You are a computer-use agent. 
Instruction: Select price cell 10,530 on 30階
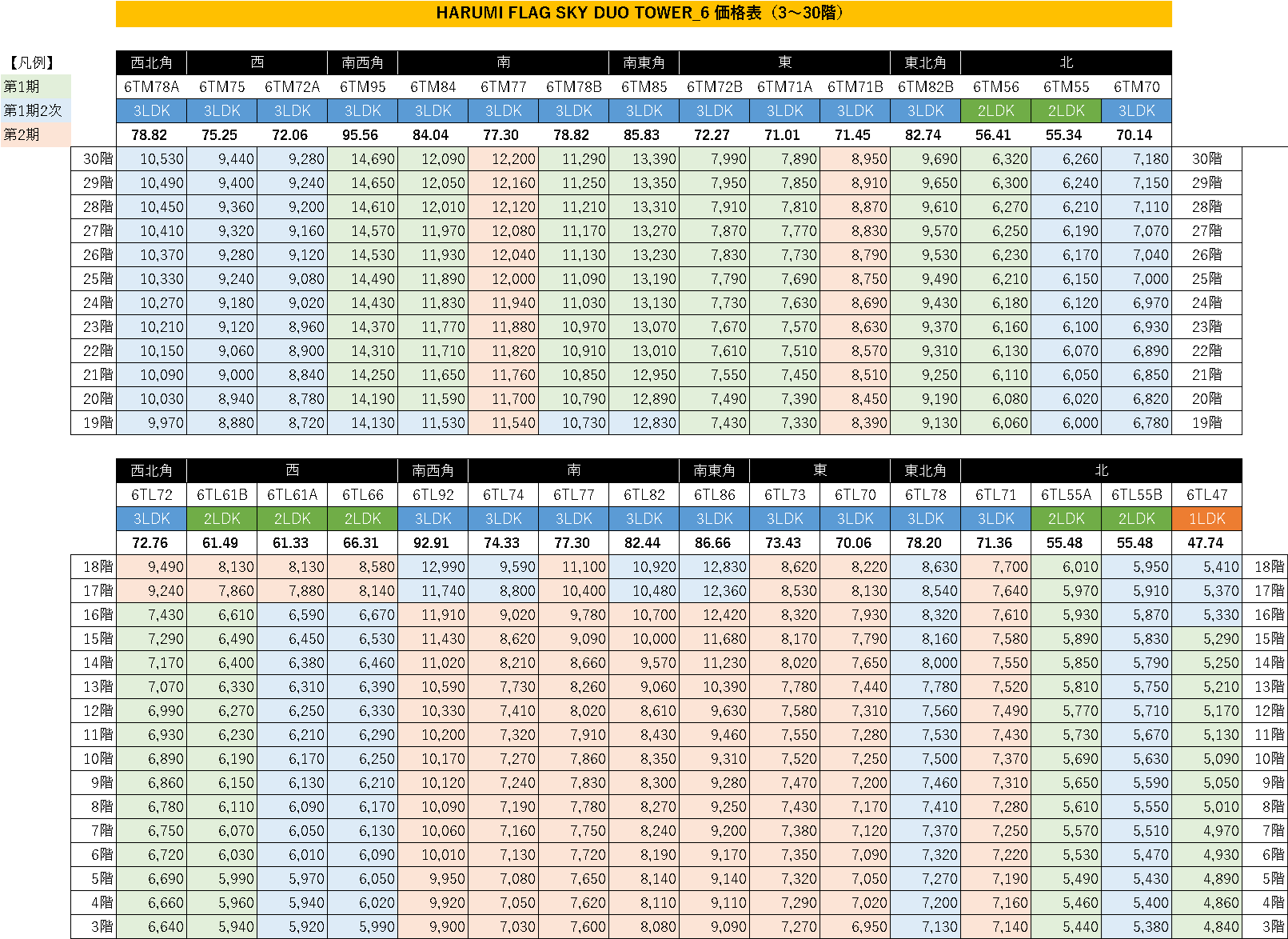(151, 158)
